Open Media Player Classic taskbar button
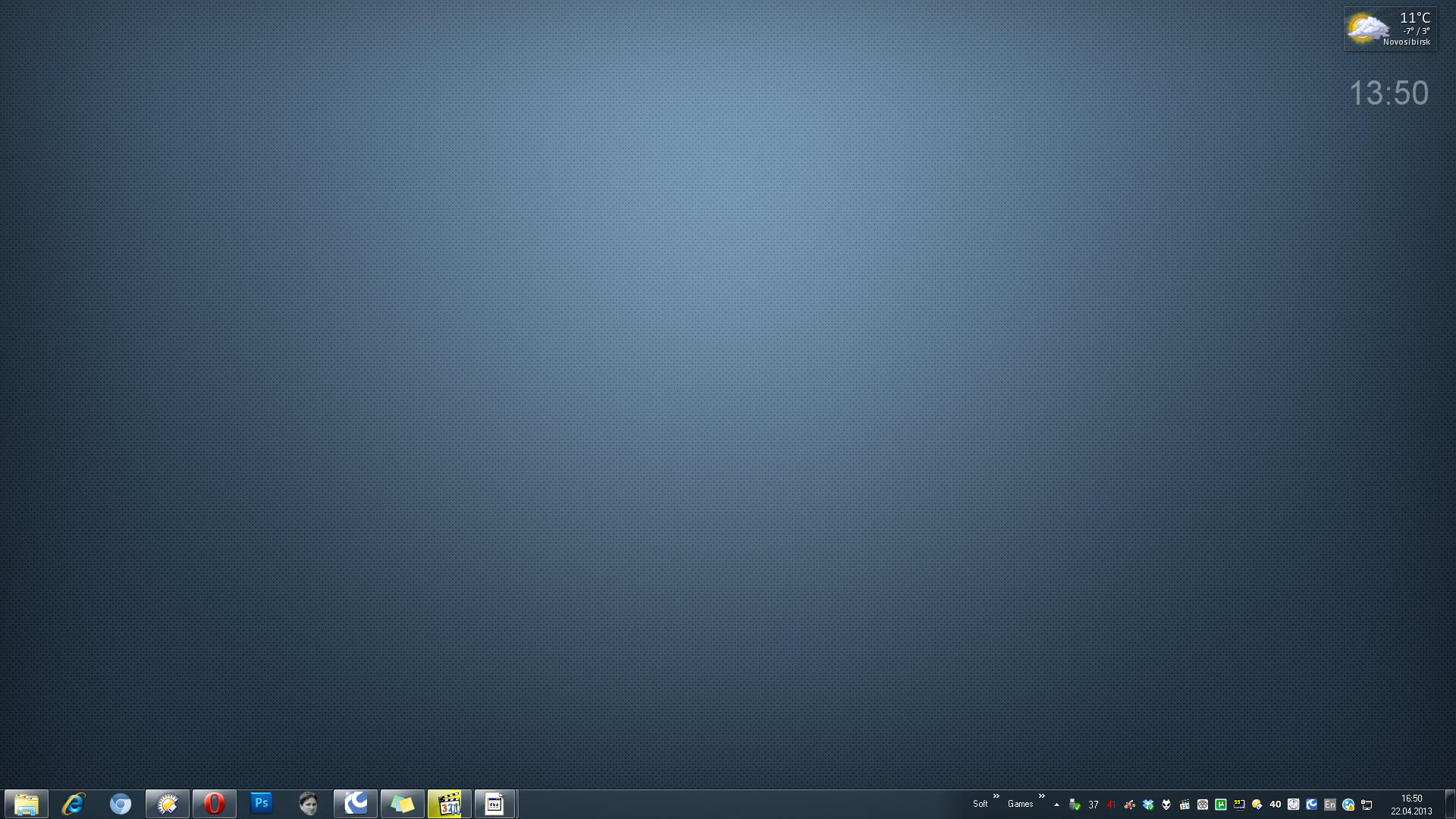Image resolution: width=1456 pixels, height=819 pixels. pos(450,804)
